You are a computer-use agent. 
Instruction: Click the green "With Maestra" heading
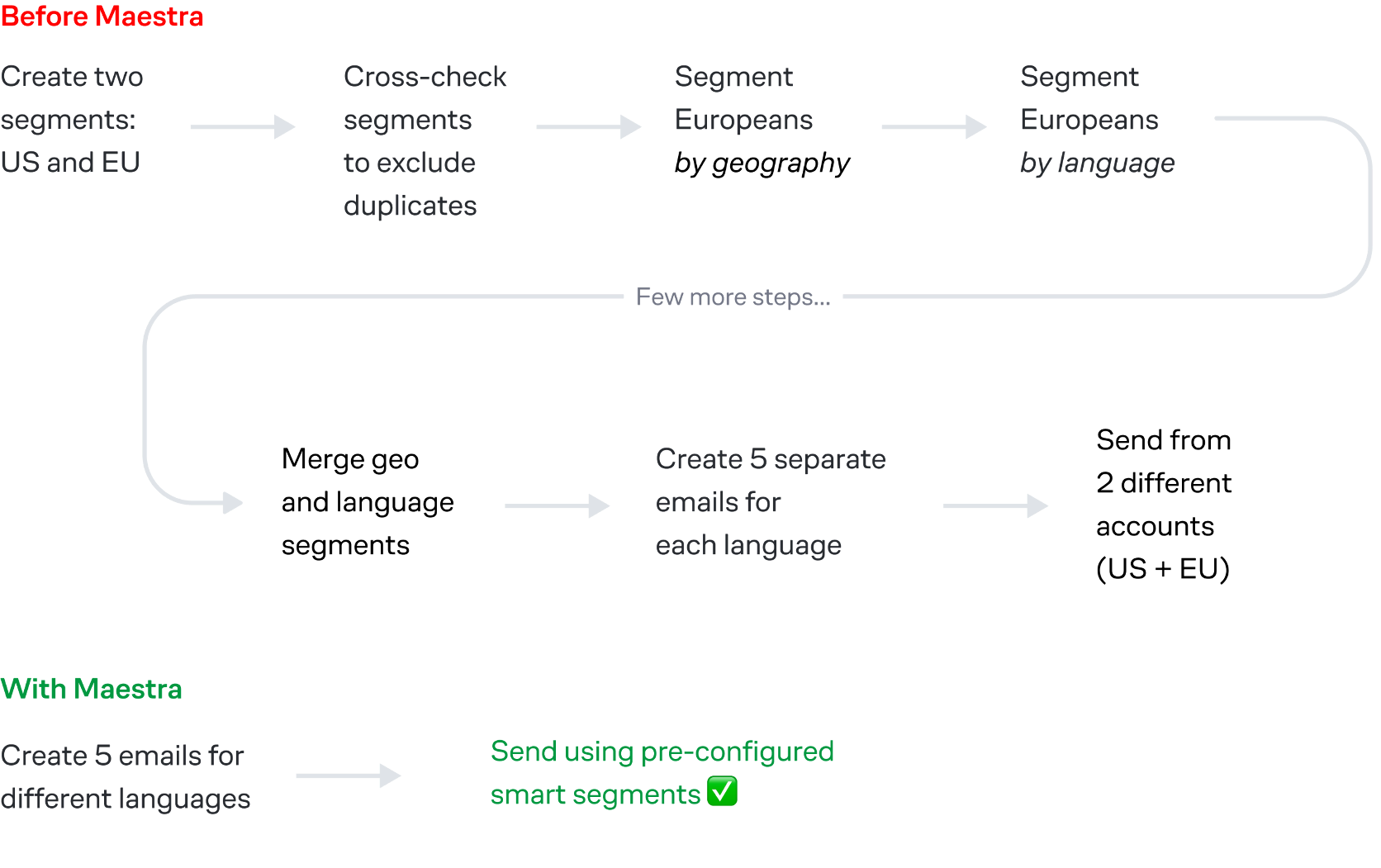click(92, 689)
